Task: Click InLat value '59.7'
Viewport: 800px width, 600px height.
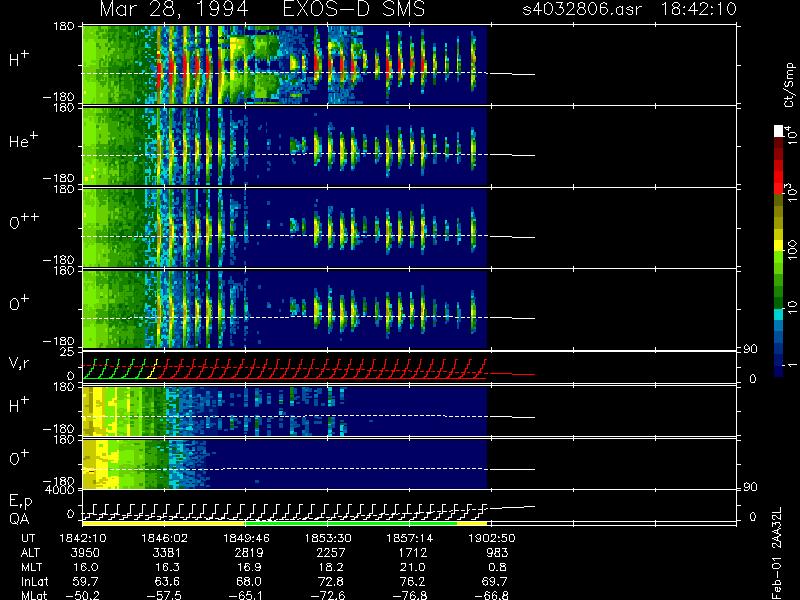Action: pos(86,581)
